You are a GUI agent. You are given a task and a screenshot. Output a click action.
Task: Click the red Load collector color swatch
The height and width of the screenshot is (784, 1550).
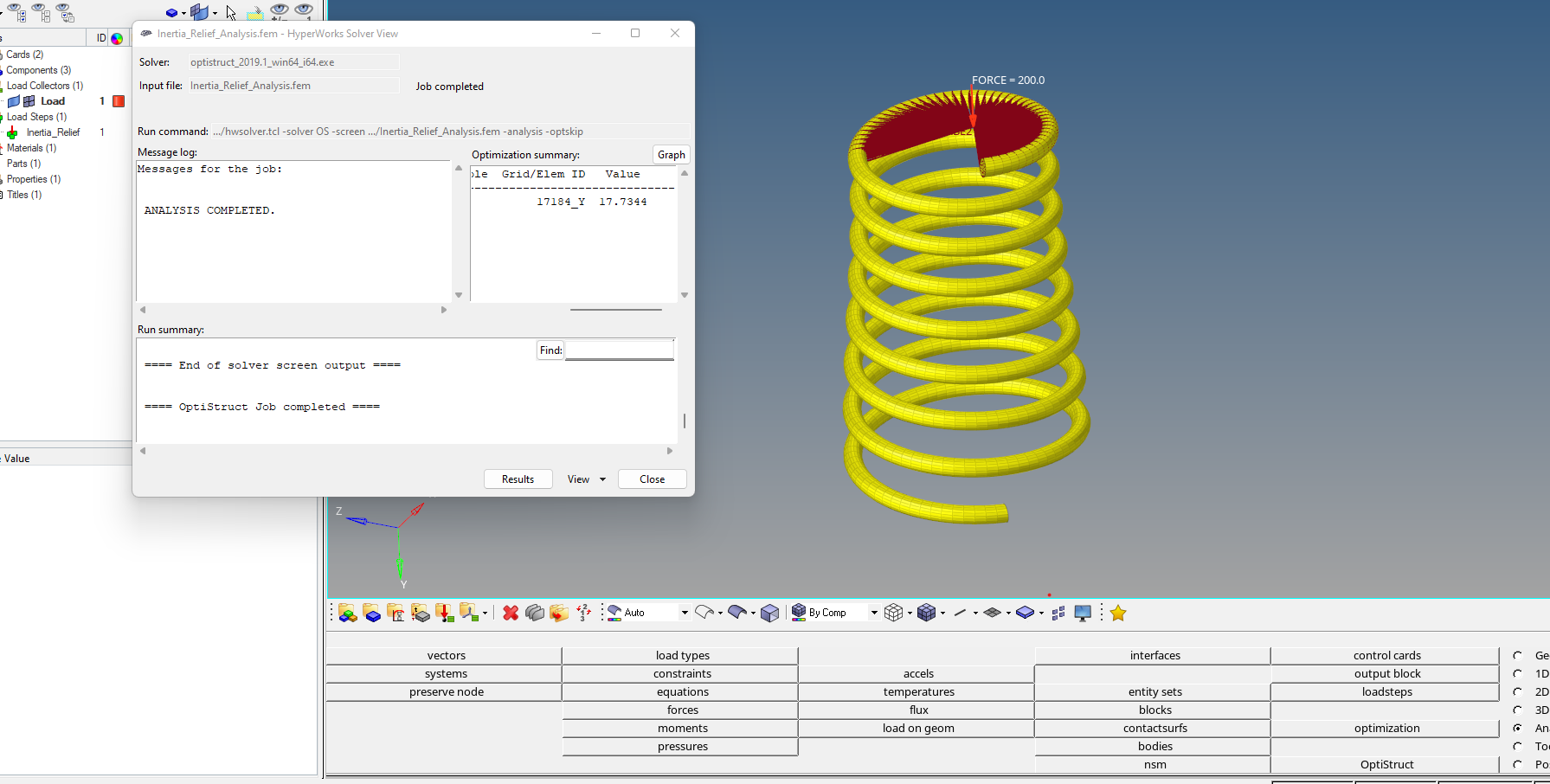point(119,101)
